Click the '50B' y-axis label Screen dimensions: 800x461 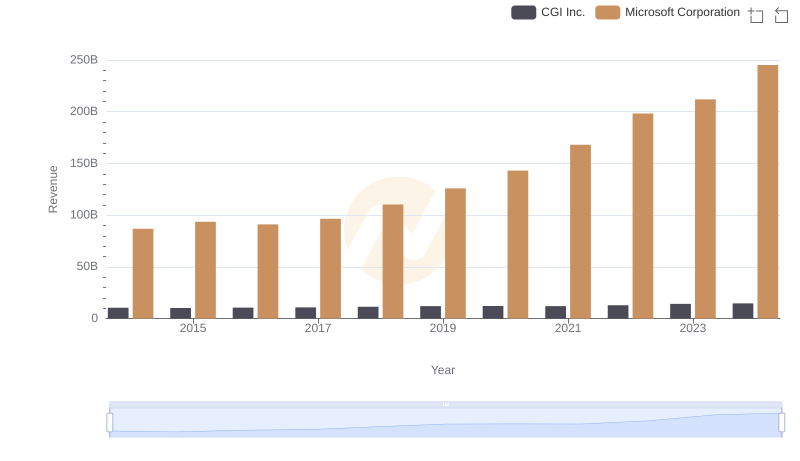click(x=87, y=266)
